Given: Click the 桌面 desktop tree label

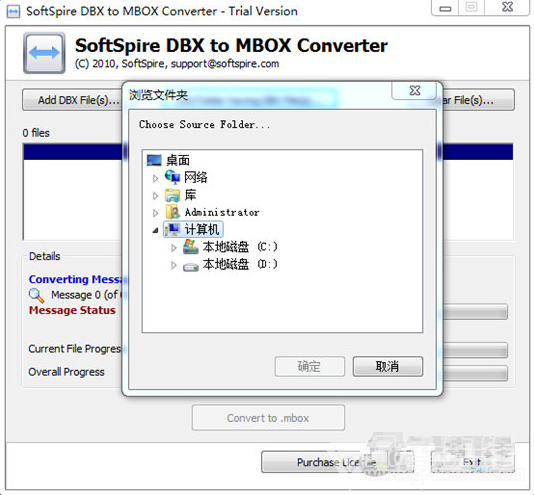Looking at the screenshot, I should click(178, 160).
